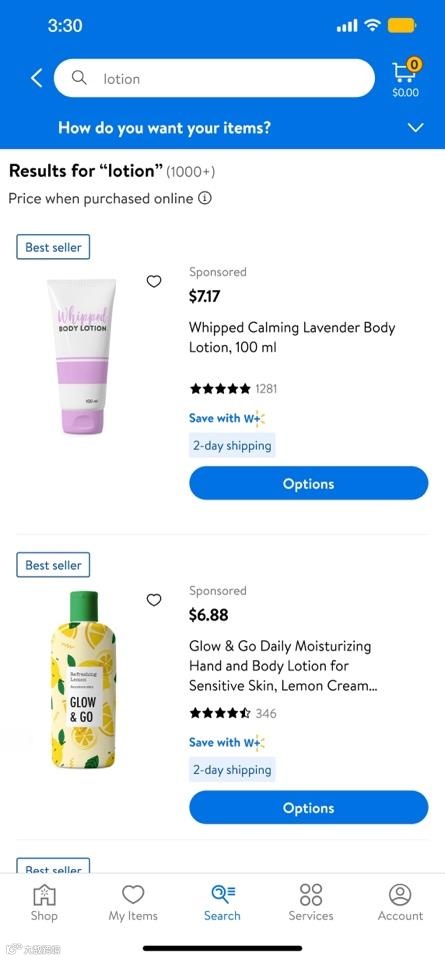The height and width of the screenshot is (960, 445).
Task: Tap the Glow & Go bottle product image
Action: (x=83, y=680)
